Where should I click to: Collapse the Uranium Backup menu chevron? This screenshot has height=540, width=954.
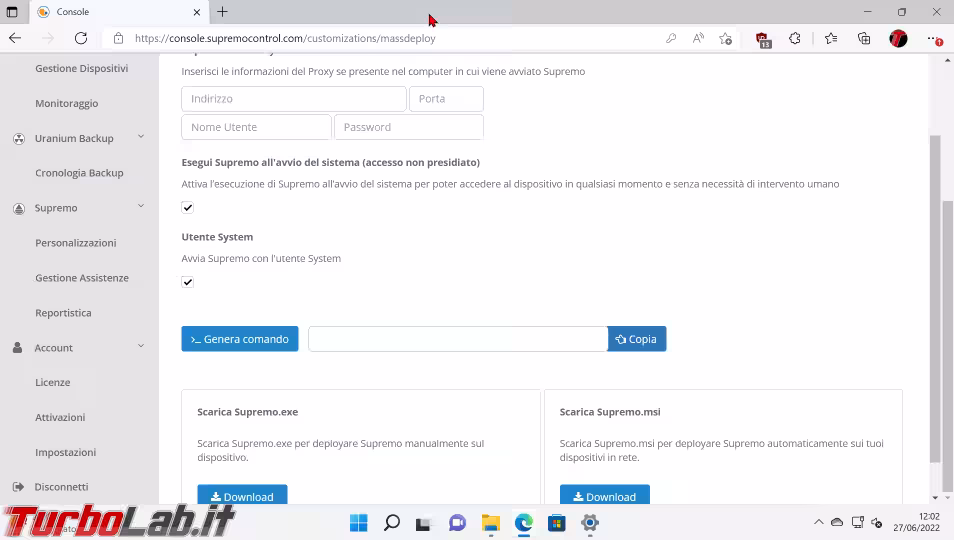140,137
